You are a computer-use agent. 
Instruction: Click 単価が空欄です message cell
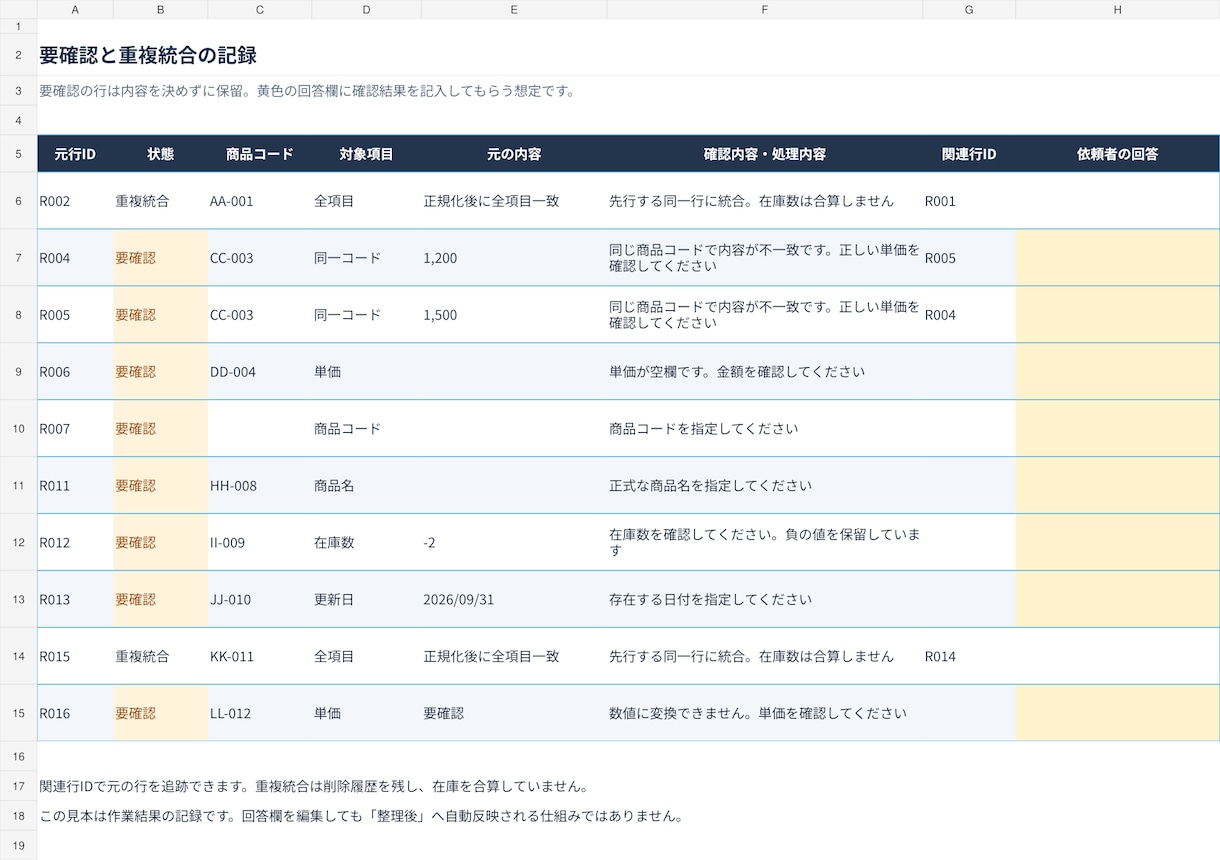click(x=764, y=372)
